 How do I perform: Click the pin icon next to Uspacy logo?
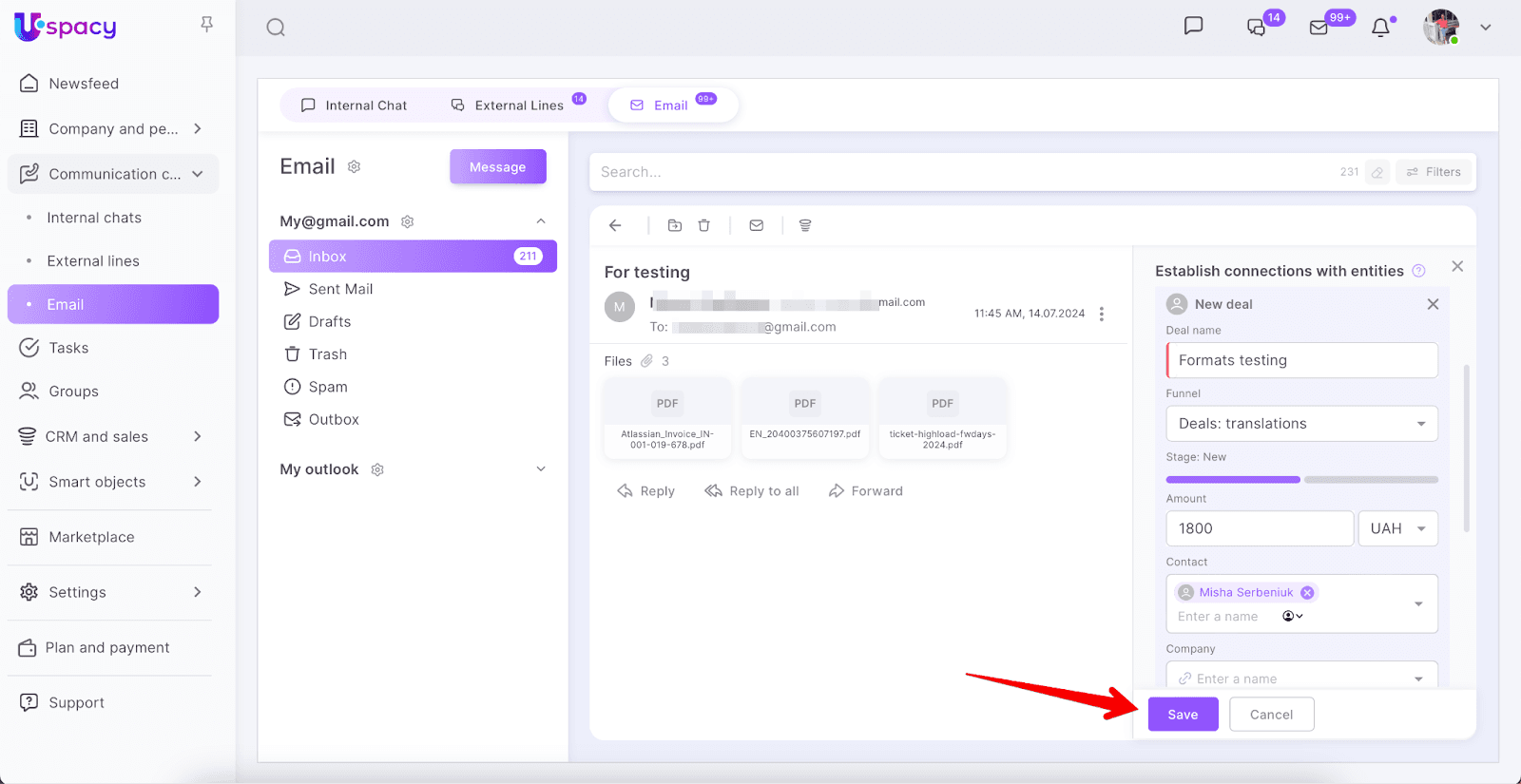(x=206, y=25)
